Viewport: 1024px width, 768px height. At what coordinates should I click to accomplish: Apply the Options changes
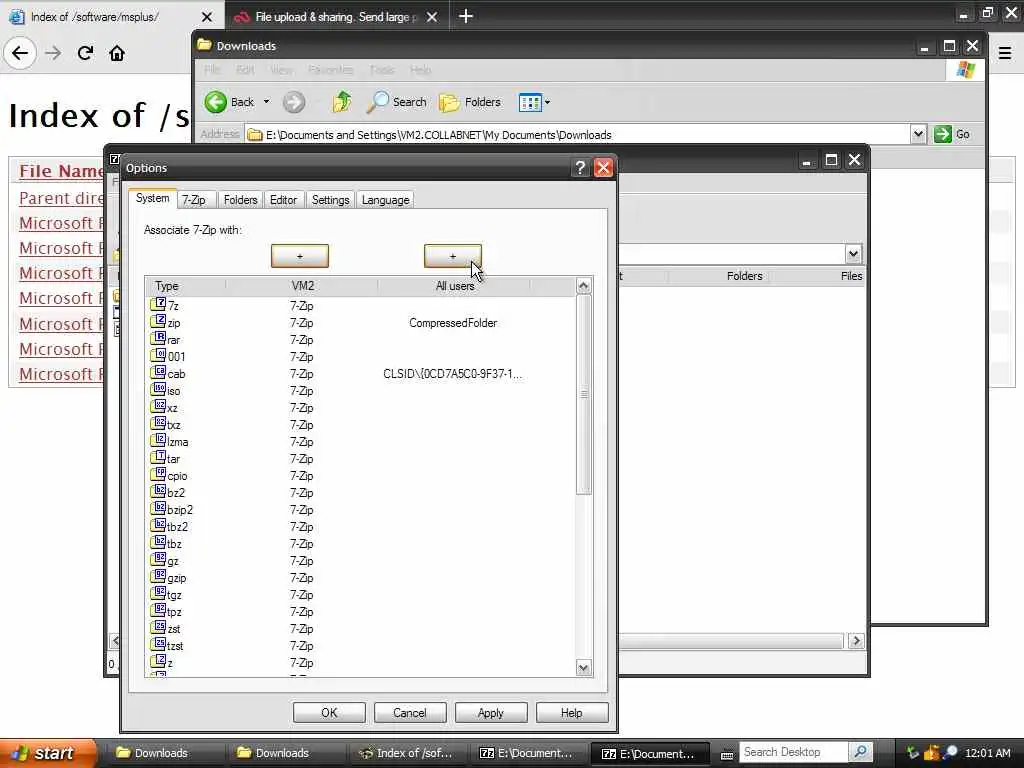(490, 712)
